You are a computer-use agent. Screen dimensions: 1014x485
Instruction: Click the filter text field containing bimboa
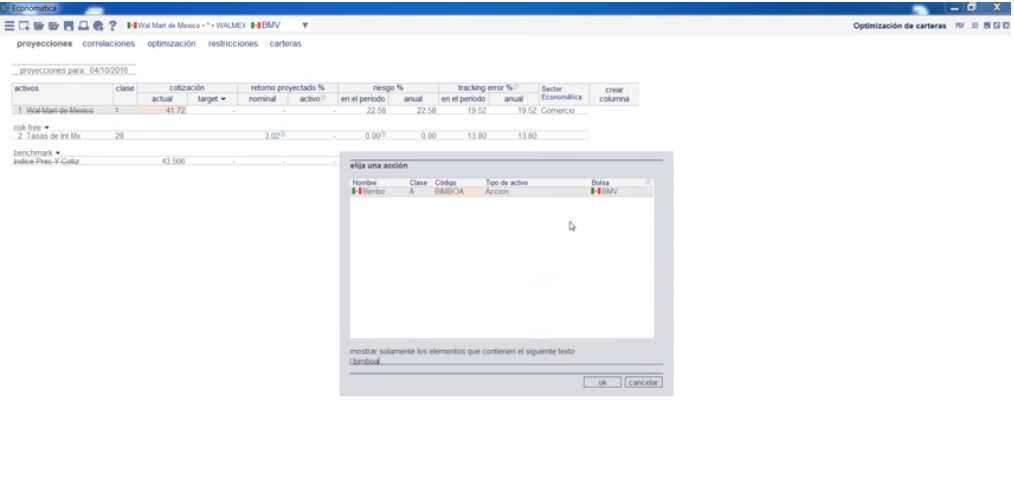500,361
